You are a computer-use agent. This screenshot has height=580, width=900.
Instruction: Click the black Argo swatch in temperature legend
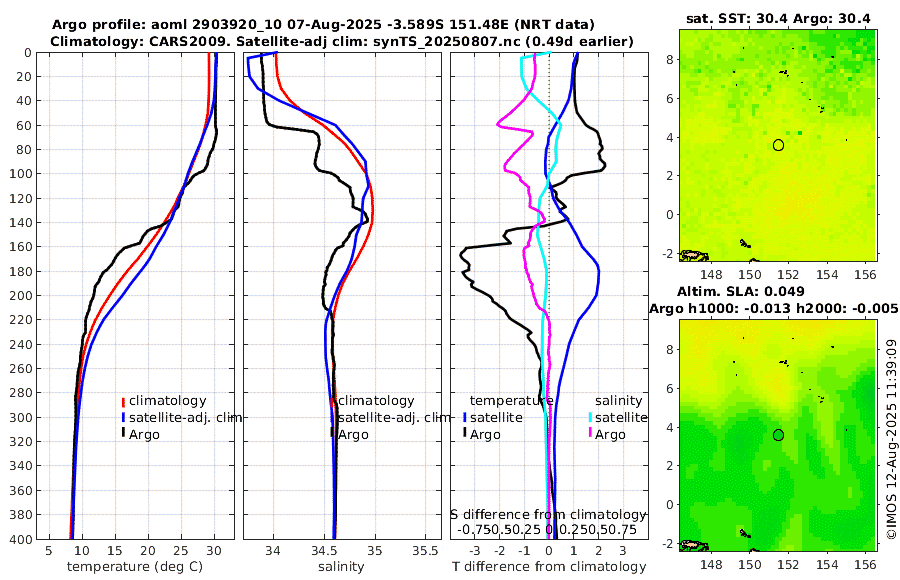tap(123, 434)
